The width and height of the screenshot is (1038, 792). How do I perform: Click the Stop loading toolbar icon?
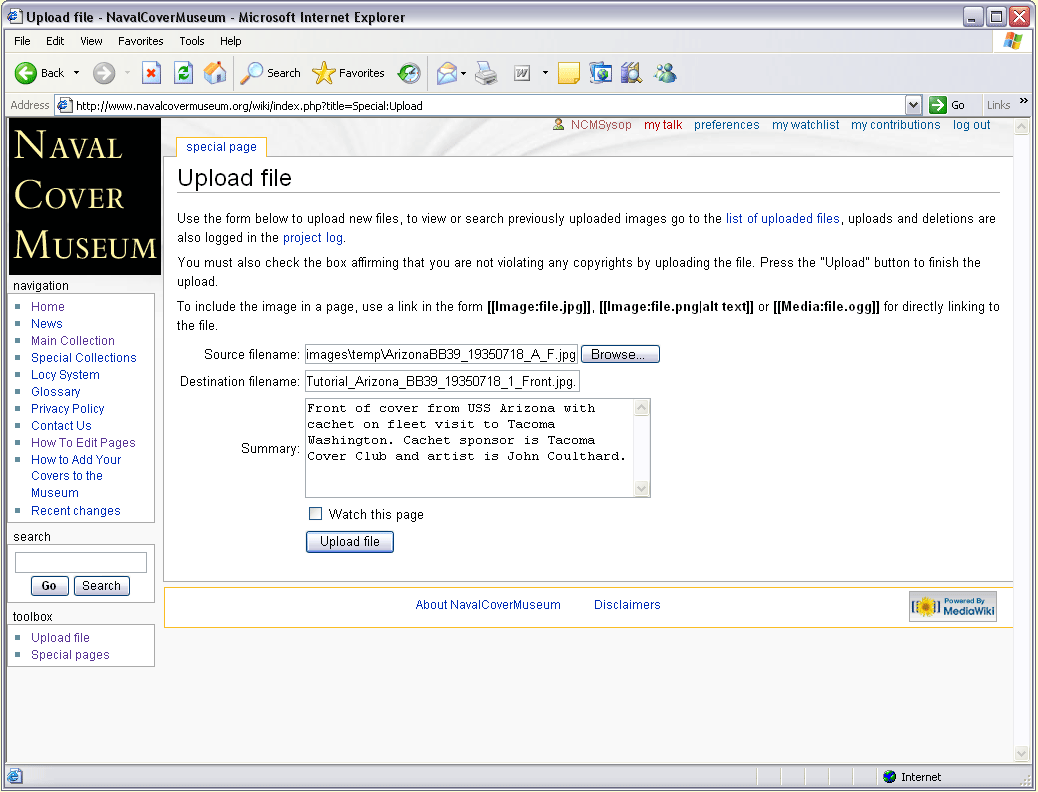pos(151,73)
